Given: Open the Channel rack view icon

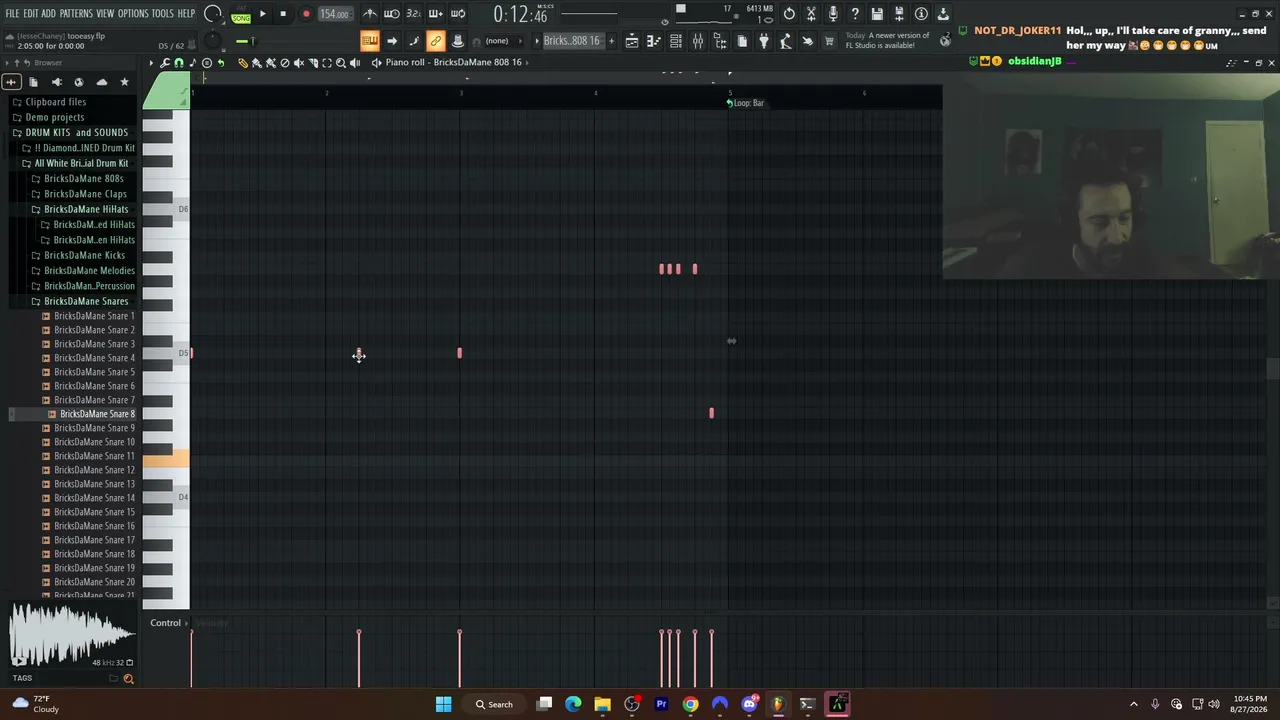Looking at the screenshot, I should pos(676,41).
